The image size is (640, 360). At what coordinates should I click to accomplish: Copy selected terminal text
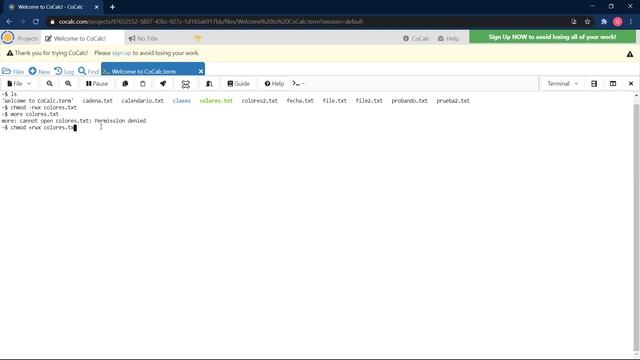pyautogui.click(x=125, y=84)
